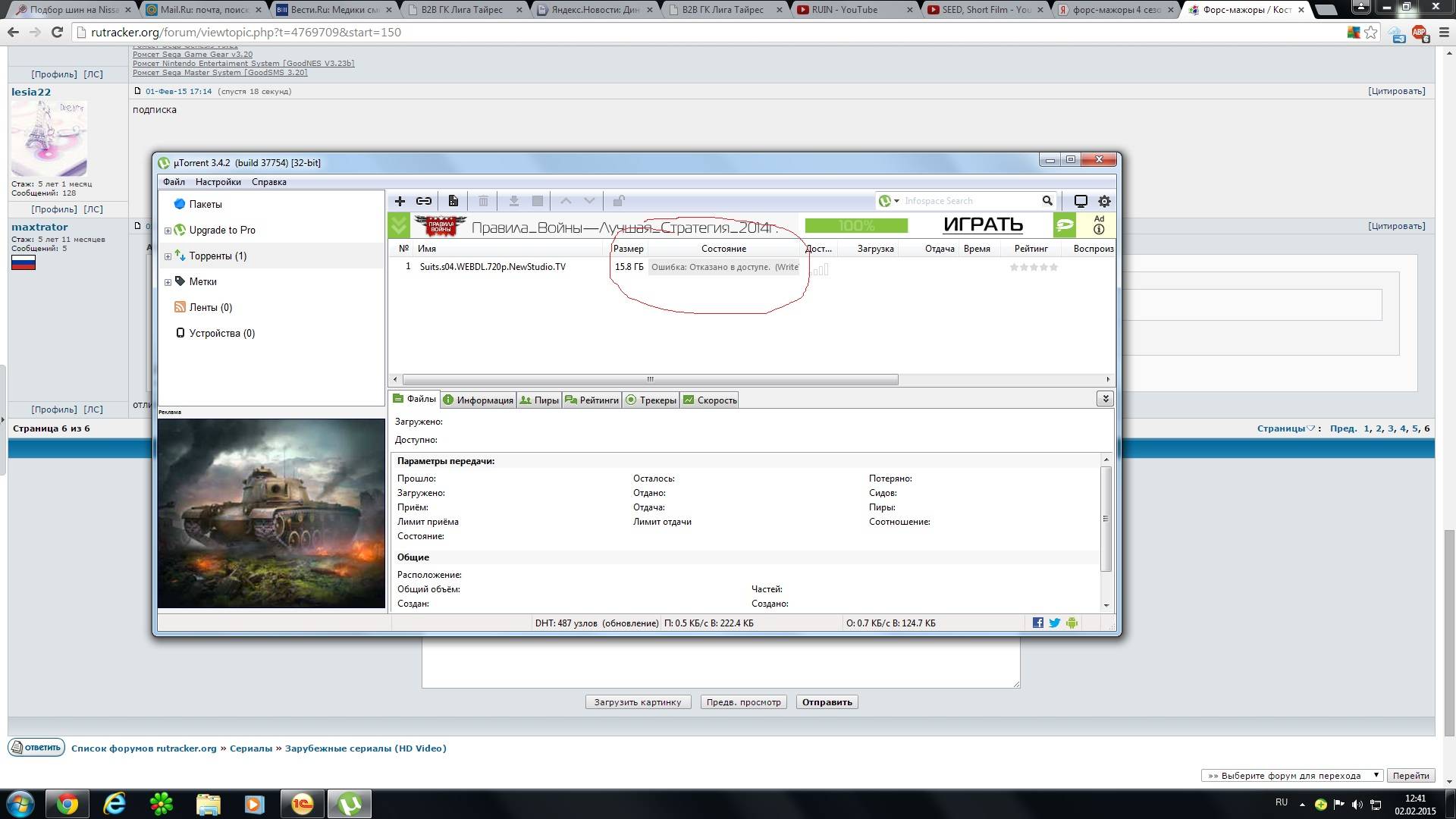Click the Create New Torrent file icon
This screenshot has width=1456, height=819.
pos(453,201)
